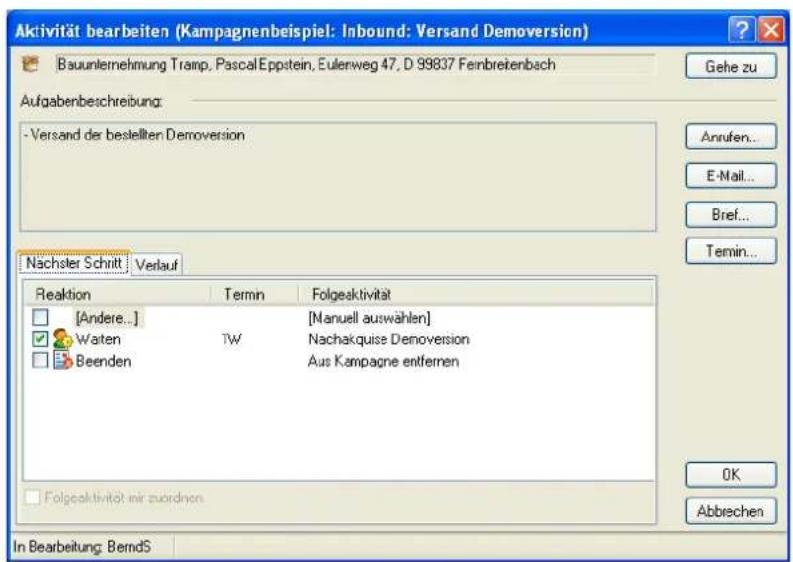Open the E-Mail... button
This screenshot has width=793, height=562.
tap(731, 176)
